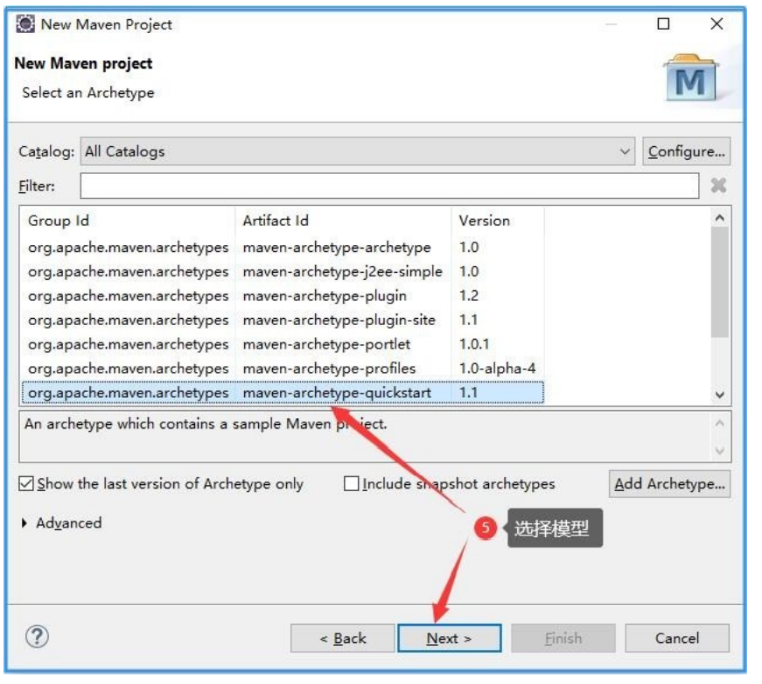Click version 1.0-alpha-4 cell

tap(497, 368)
